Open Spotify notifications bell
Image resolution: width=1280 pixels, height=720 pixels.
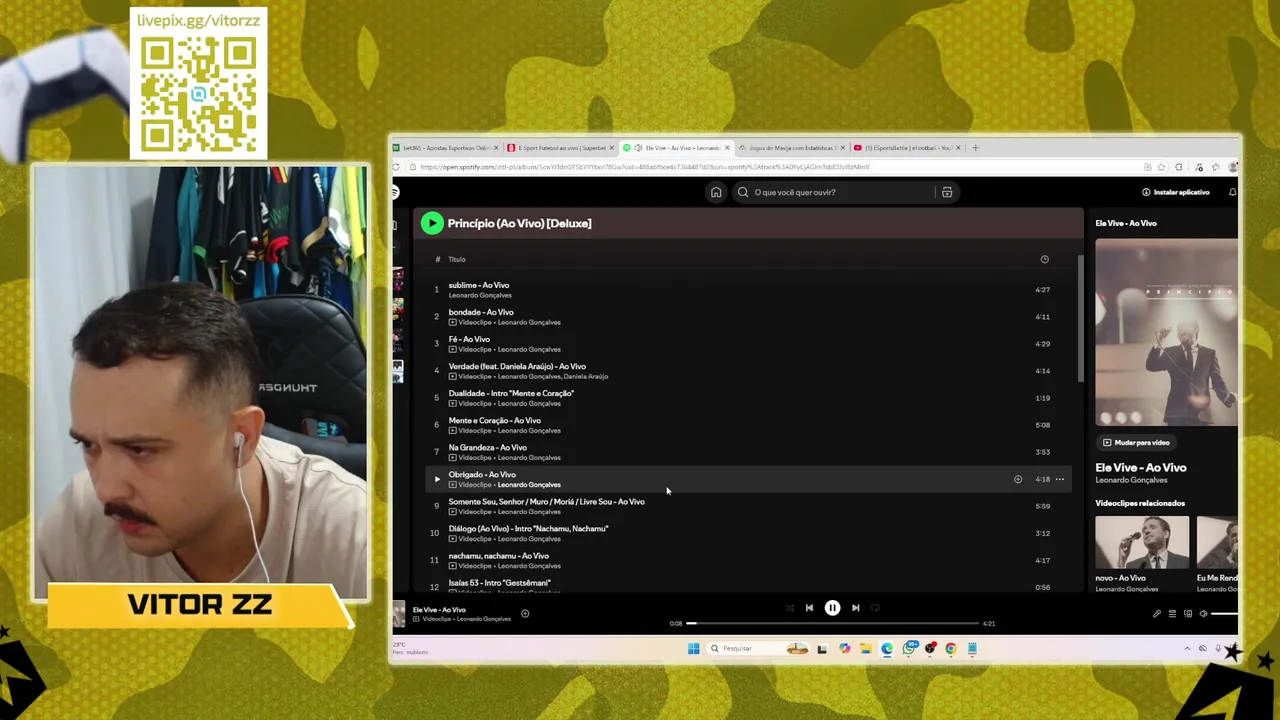1232,192
